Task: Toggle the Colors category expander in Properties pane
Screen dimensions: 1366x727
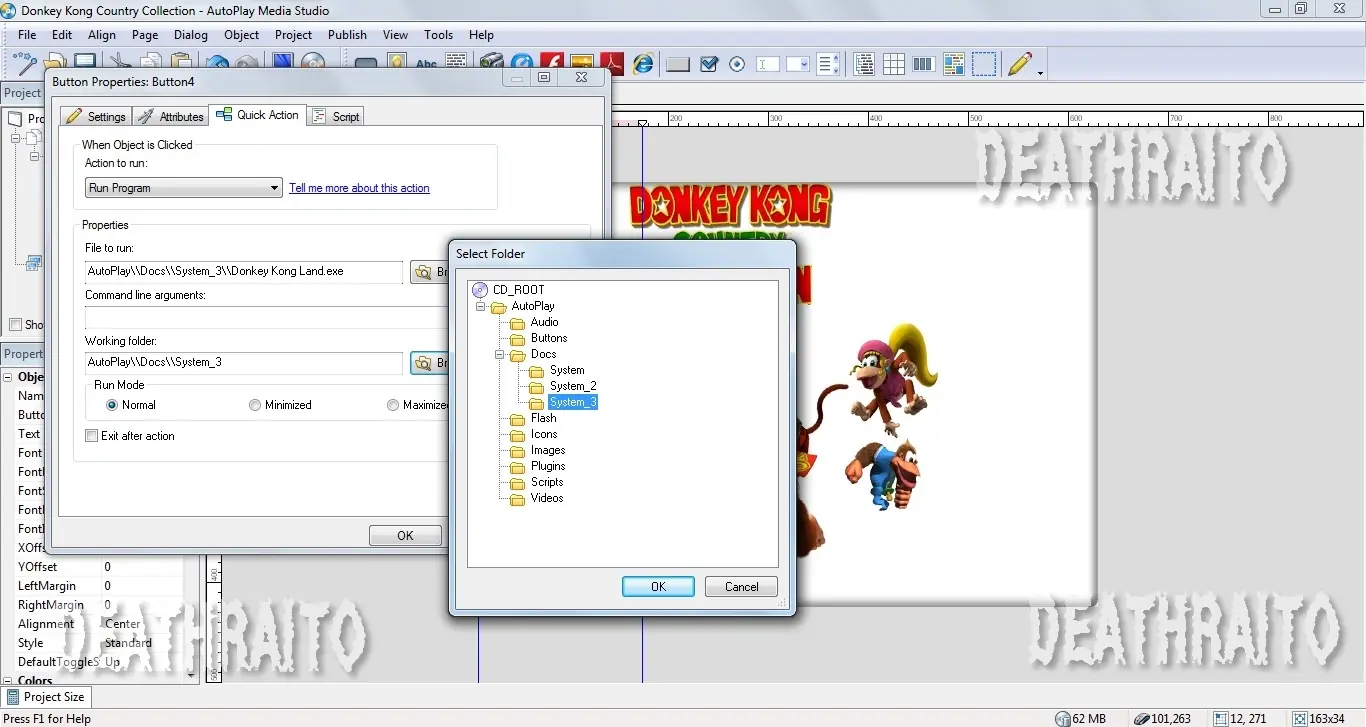Action: (9, 681)
